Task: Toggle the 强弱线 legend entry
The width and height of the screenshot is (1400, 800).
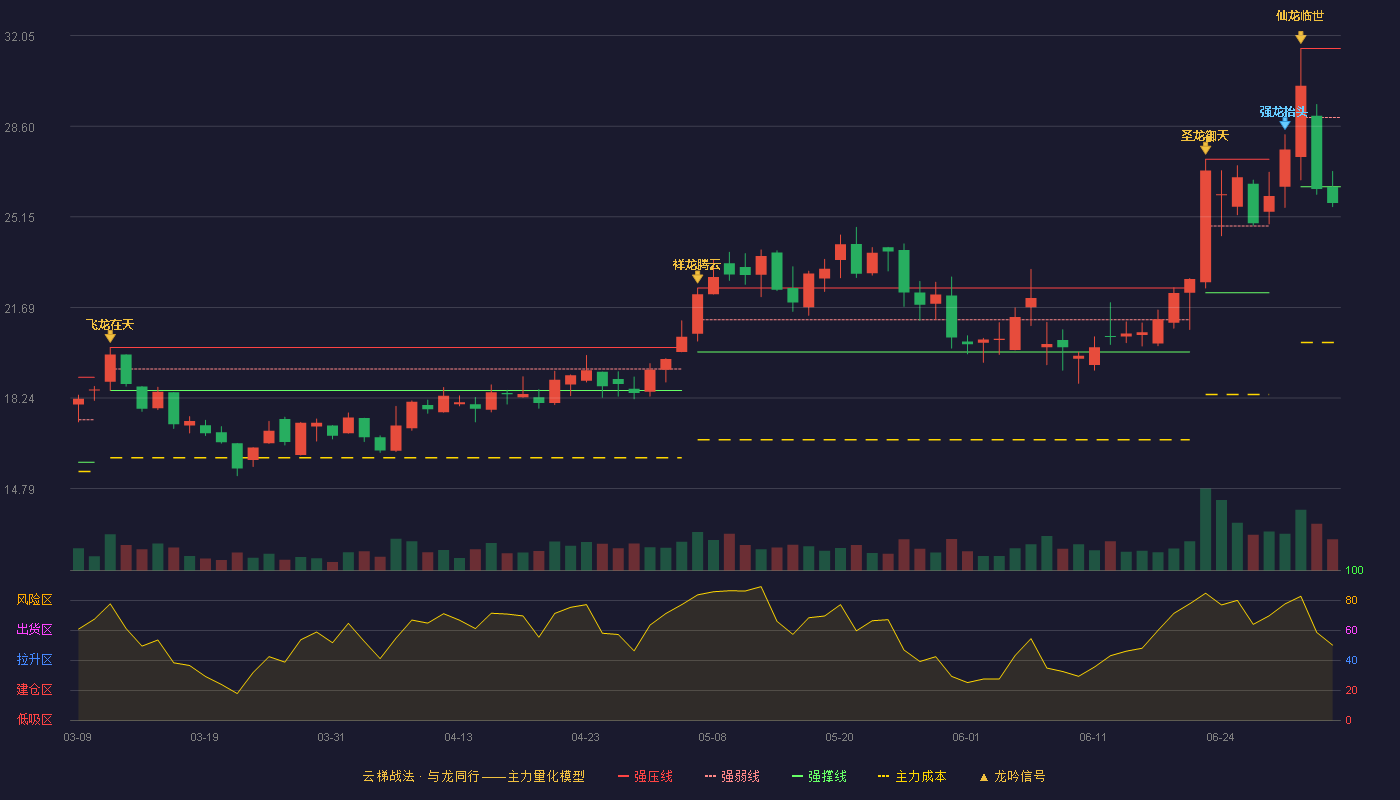Action: 732,776
